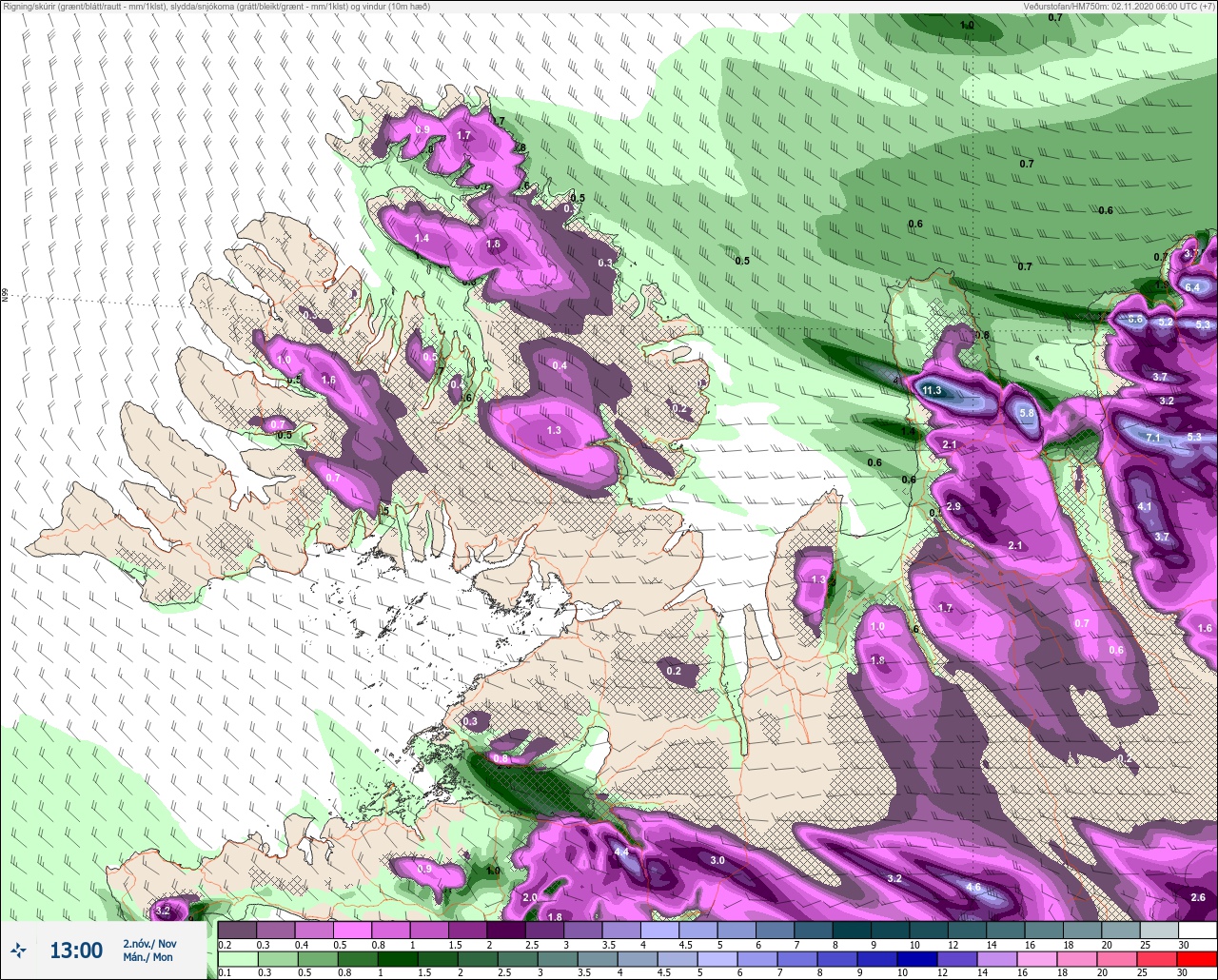Click the '2.nóv./ Nov' date text
This screenshot has width=1218, height=980.
pos(149,944)
